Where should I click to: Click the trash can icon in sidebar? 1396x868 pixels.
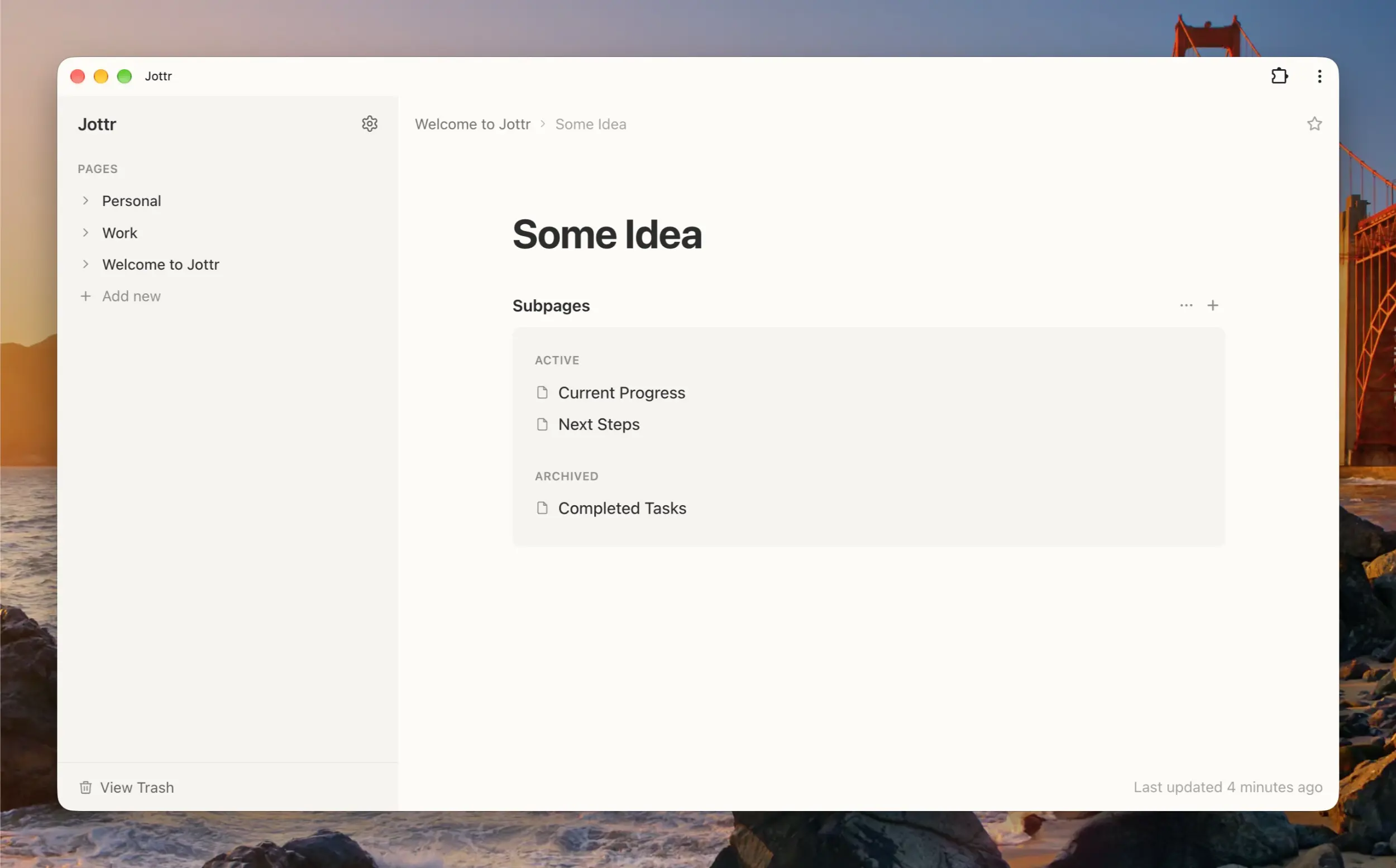tap(85, 787)
